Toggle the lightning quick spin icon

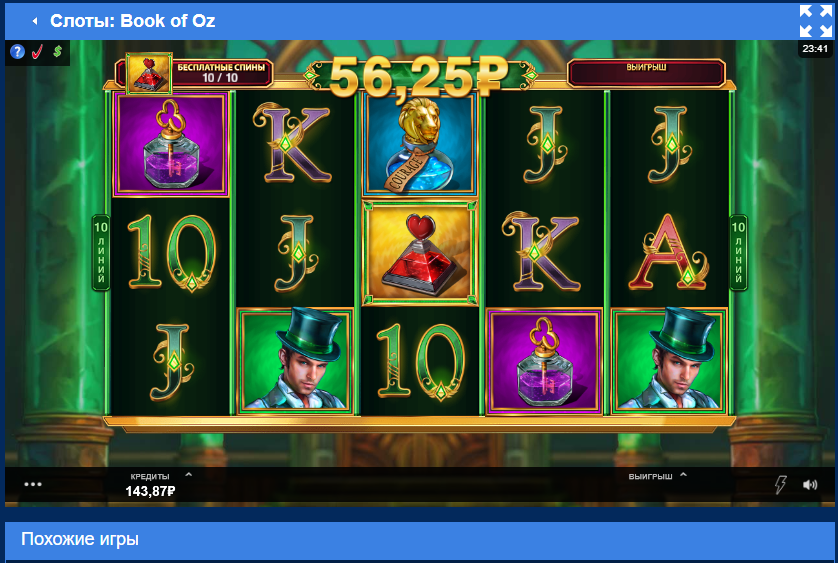[x=780, y=484]
